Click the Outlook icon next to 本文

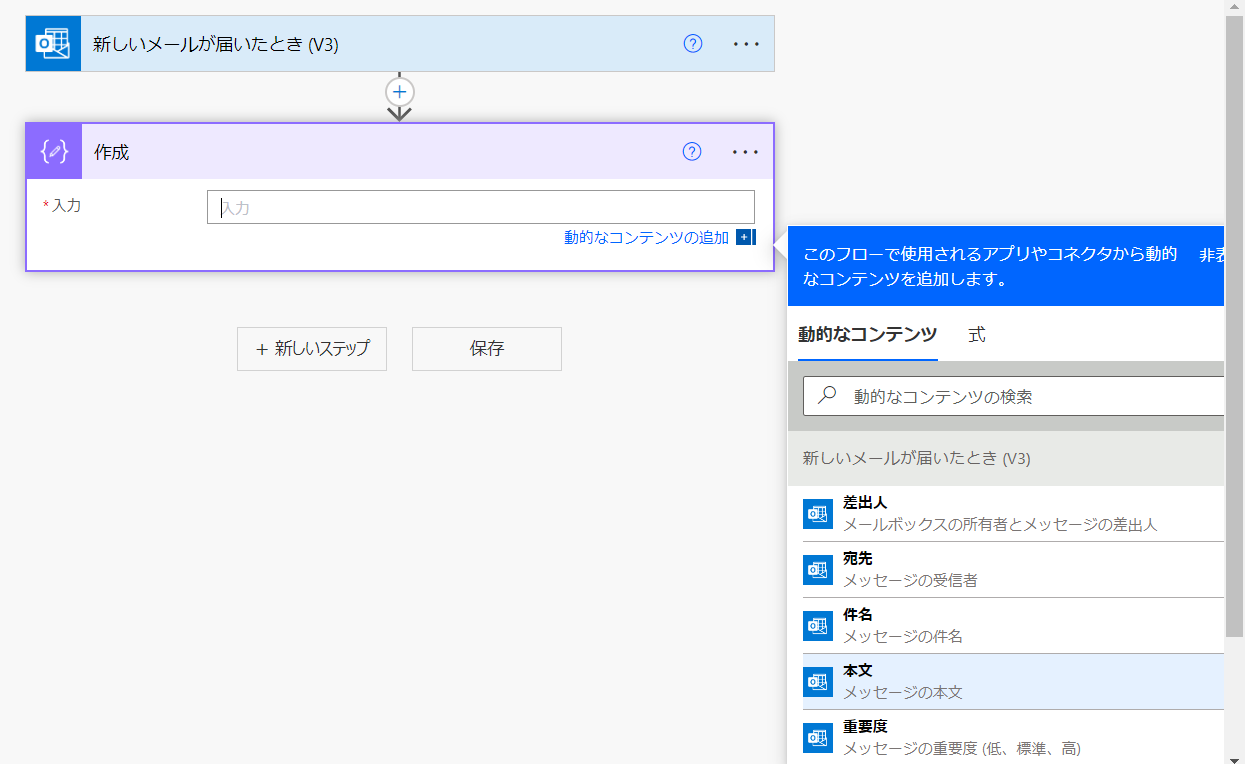818,682
